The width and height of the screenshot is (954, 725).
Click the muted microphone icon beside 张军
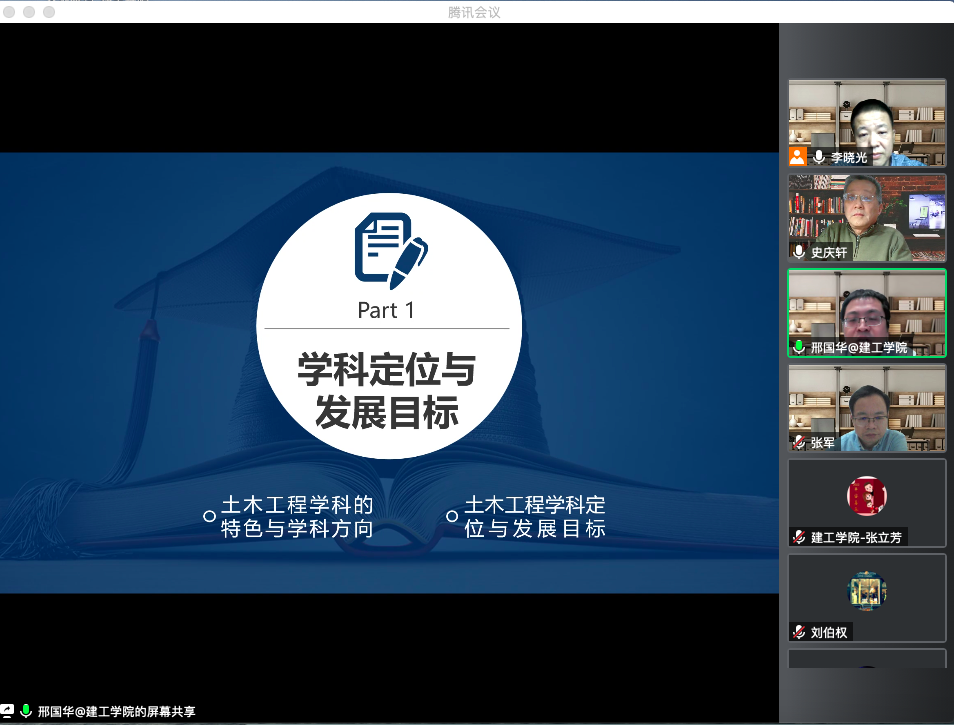coord(799,442)
